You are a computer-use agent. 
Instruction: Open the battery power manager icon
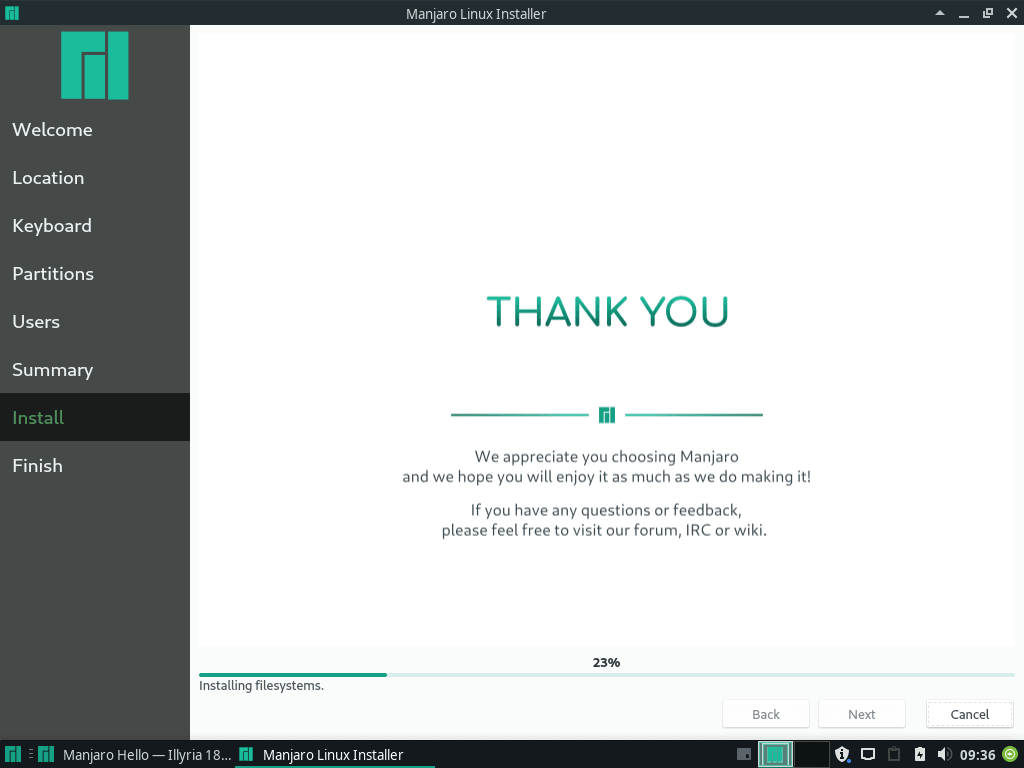[x=920, y=754]
